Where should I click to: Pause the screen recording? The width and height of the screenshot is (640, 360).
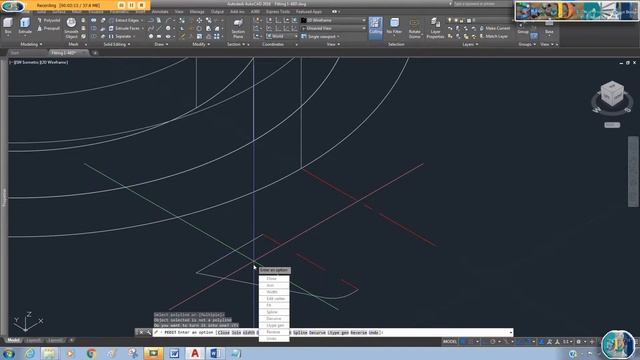click(x=131, y=5)
